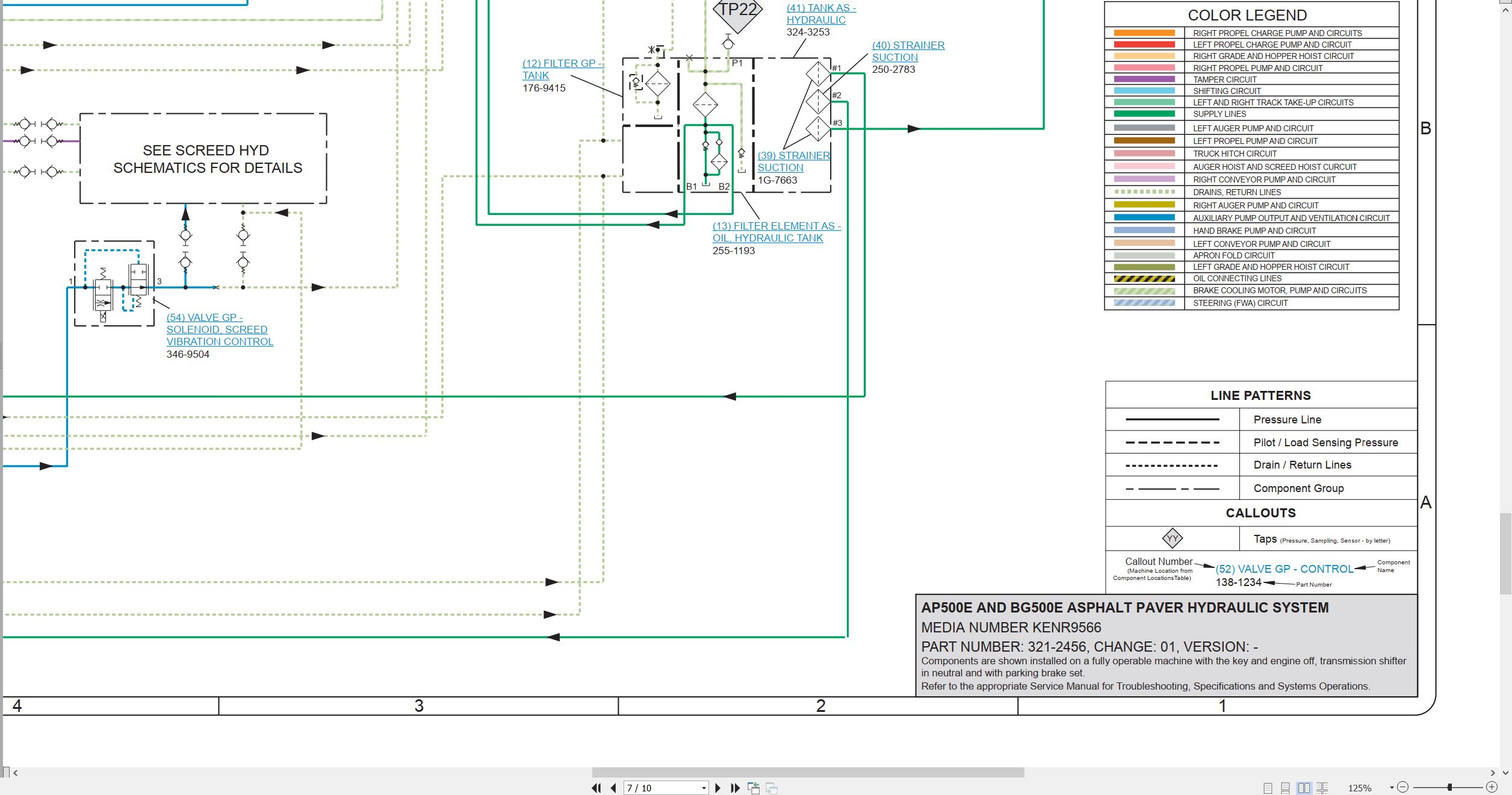This screenshot has width=1512, height=795.
Task: Switch to single page view
Action: [1268, 788]
